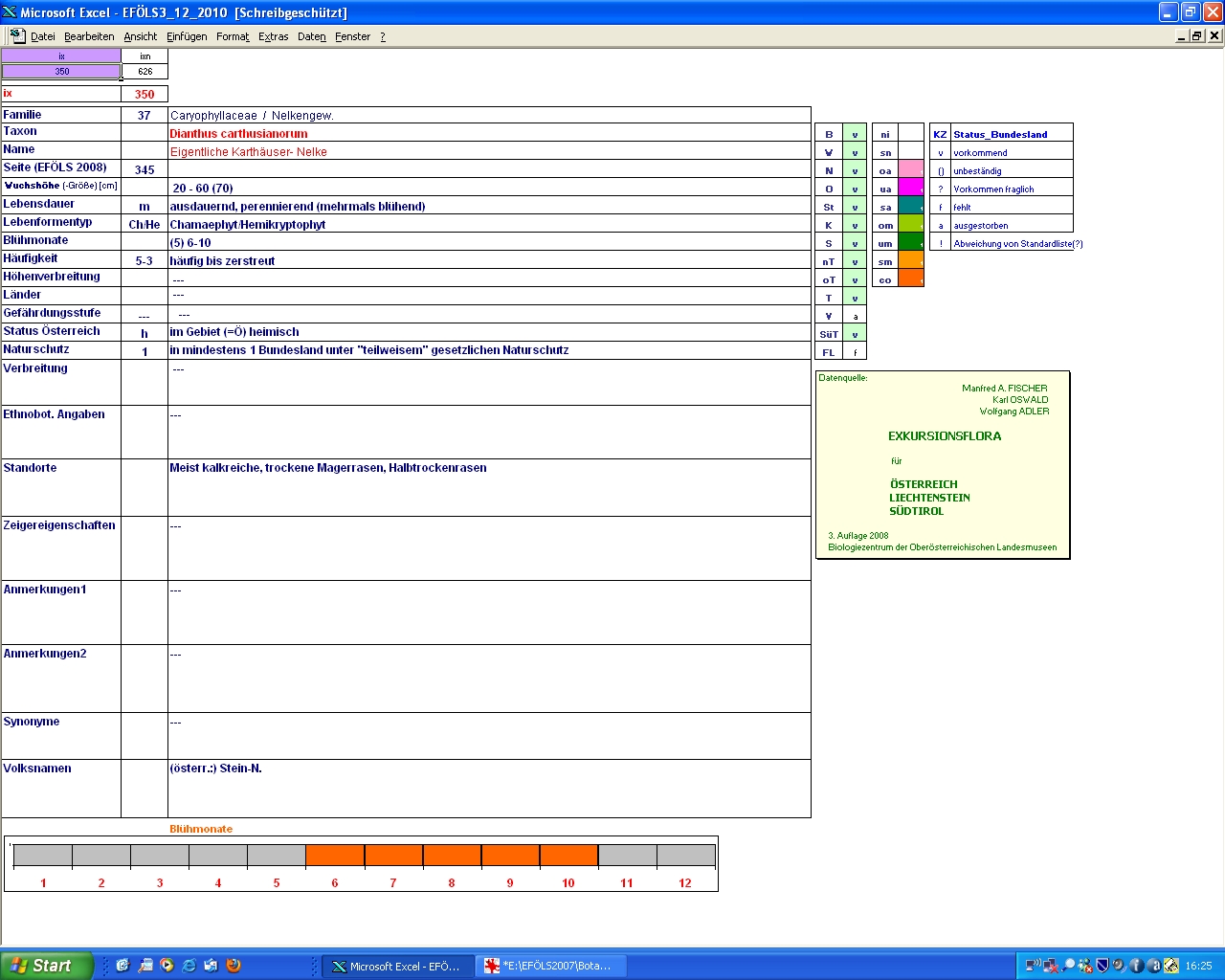Click the blue shield tray icon
The image size is (1225, 980).
[1102, 966]
